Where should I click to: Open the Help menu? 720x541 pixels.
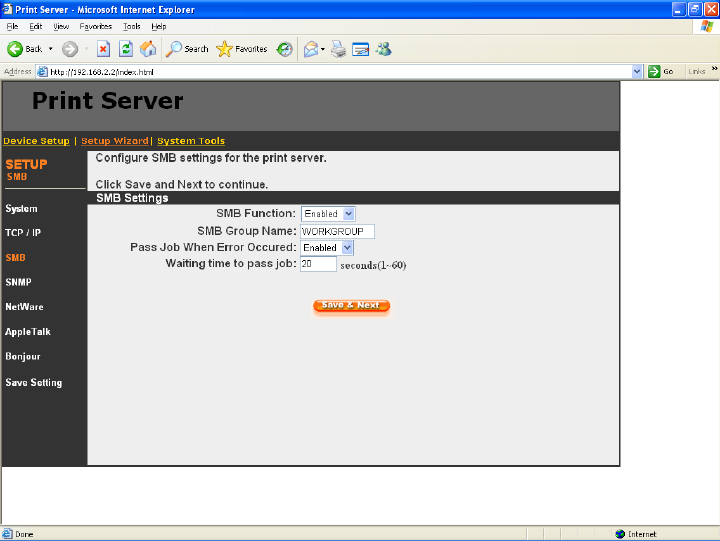(158, 26)
